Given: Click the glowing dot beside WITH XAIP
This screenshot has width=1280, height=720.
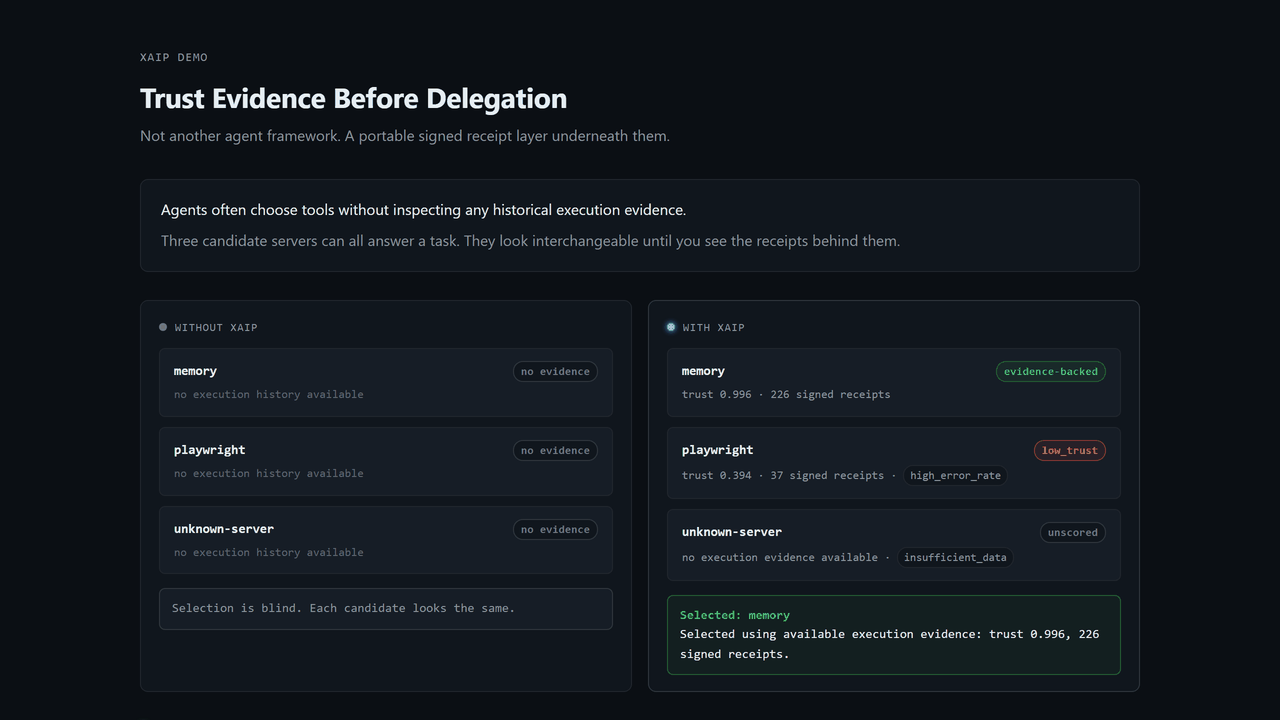Looking at the screenshot, I should pyautogui.click(x=671, y=327).
